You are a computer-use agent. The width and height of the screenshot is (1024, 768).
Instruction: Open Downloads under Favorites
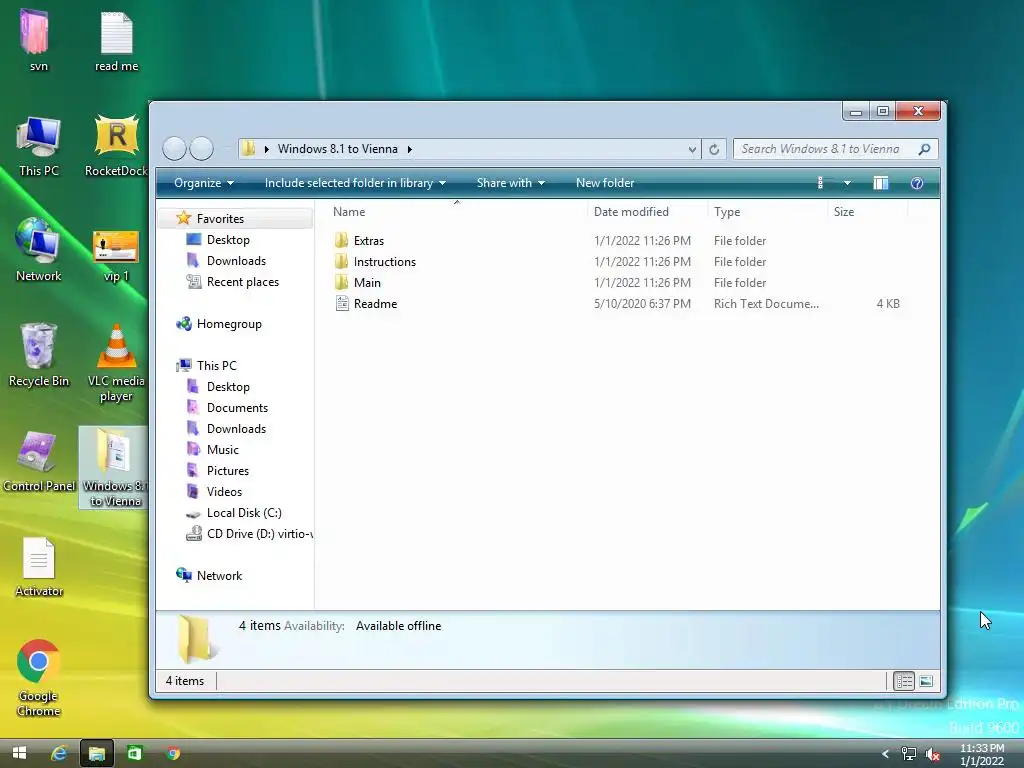point(236,261)
